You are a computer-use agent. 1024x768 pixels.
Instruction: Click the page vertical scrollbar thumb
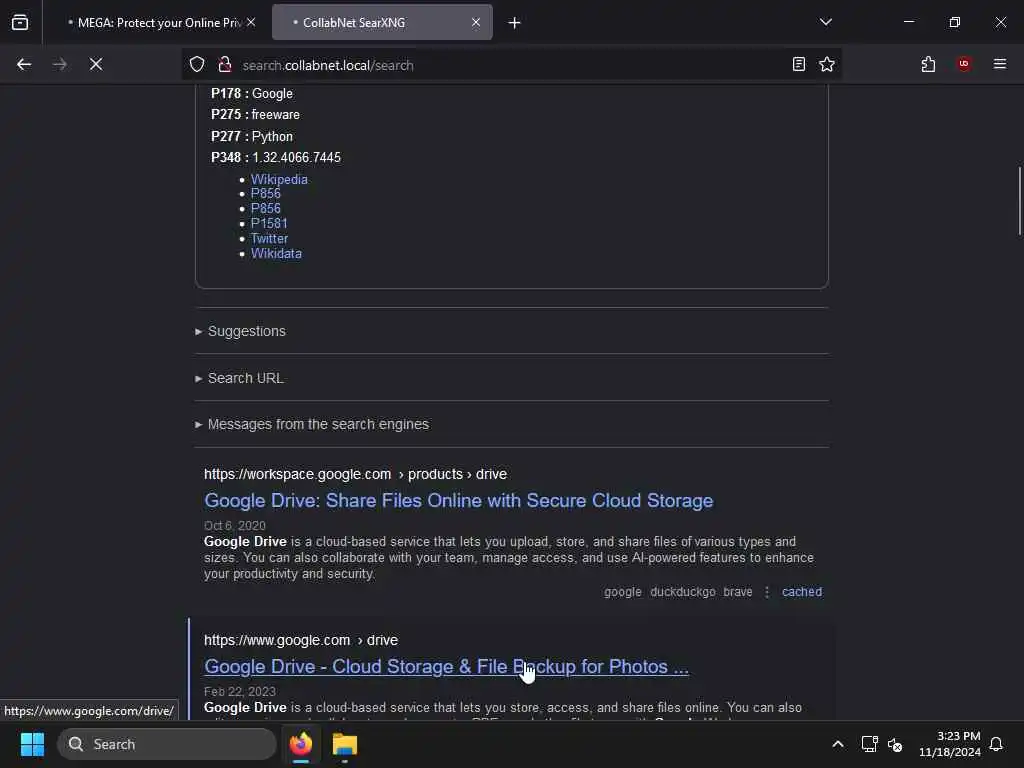click(1019, 200)
